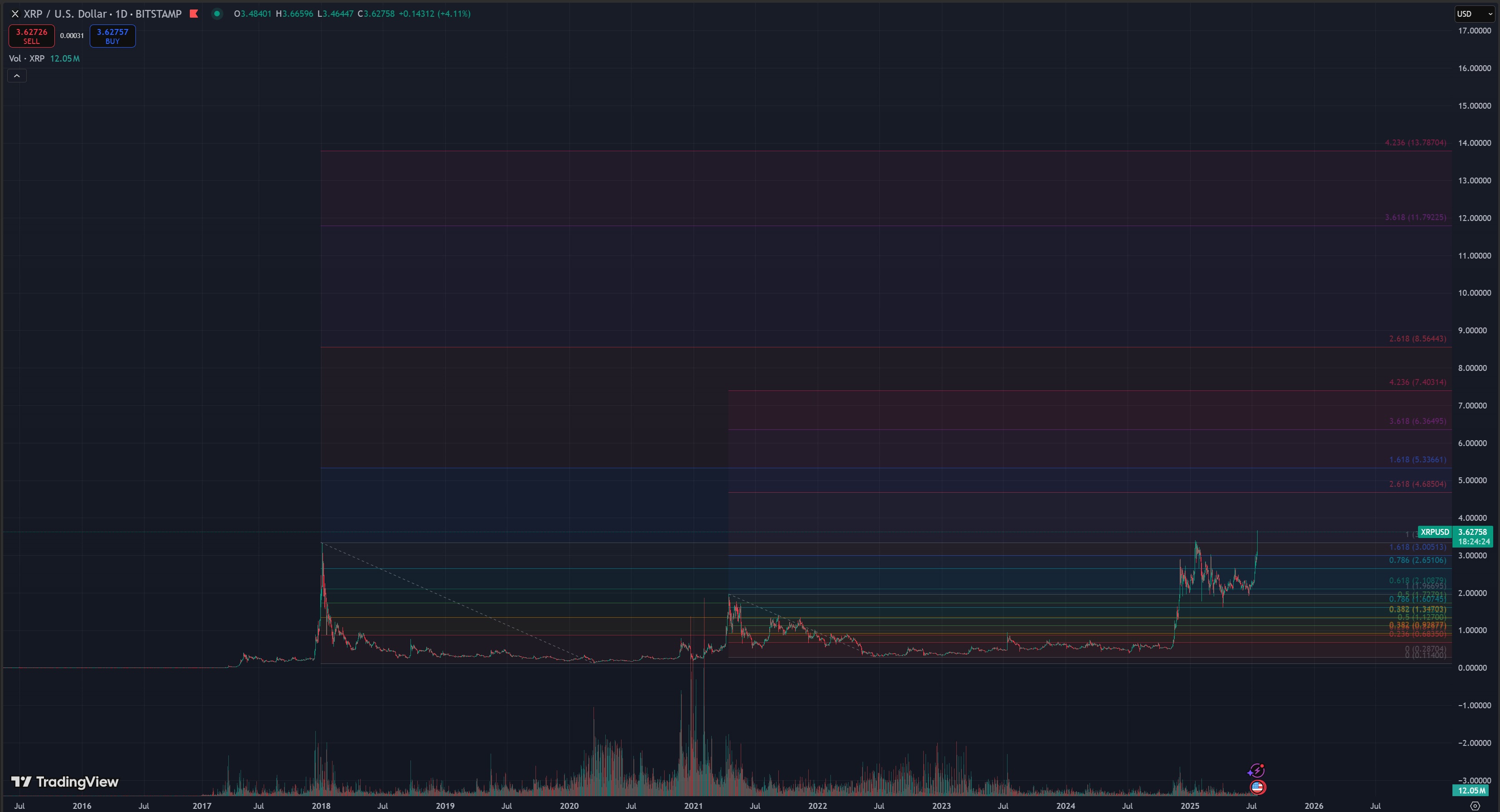The height and width of the screenshot is (812, 1500).
Task: Click the 2021 label on the time axis
Action: pos(693,806)
